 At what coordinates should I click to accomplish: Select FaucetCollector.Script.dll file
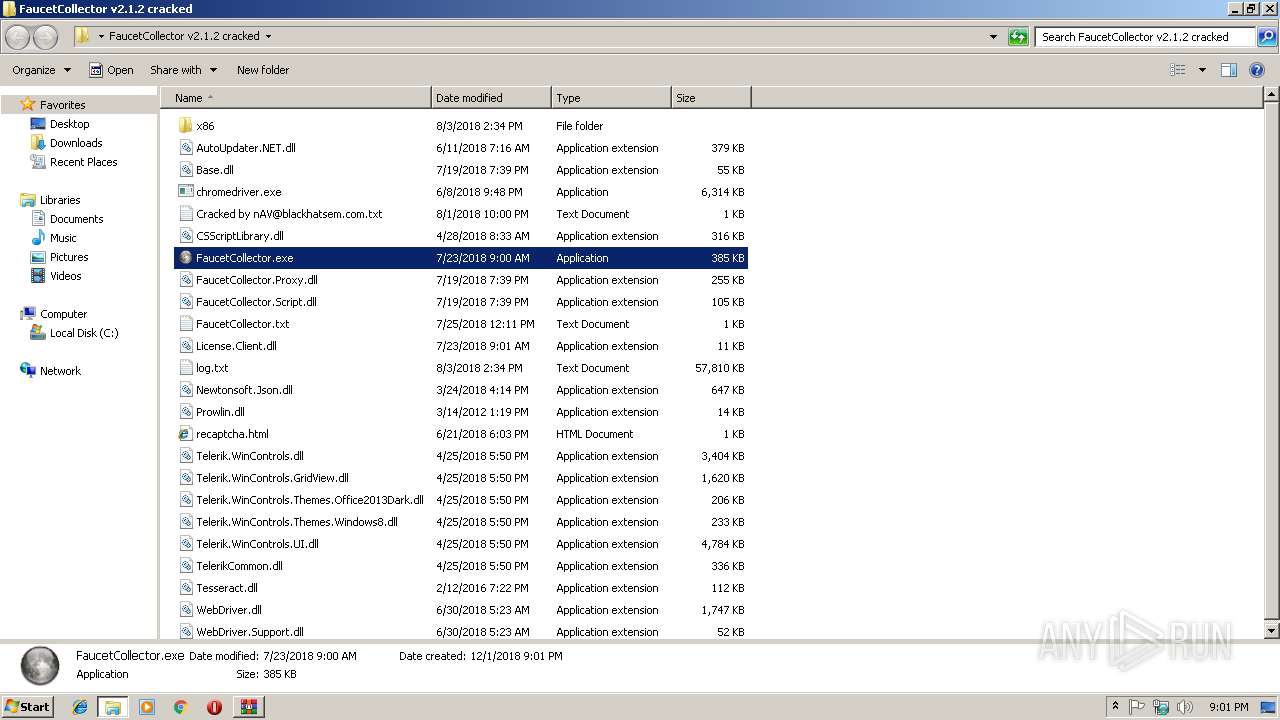point(462,302)
